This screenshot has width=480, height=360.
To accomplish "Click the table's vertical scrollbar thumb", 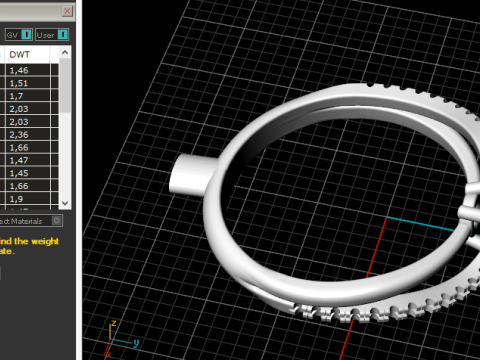I will pyautogui.click(x=65, y=86).
